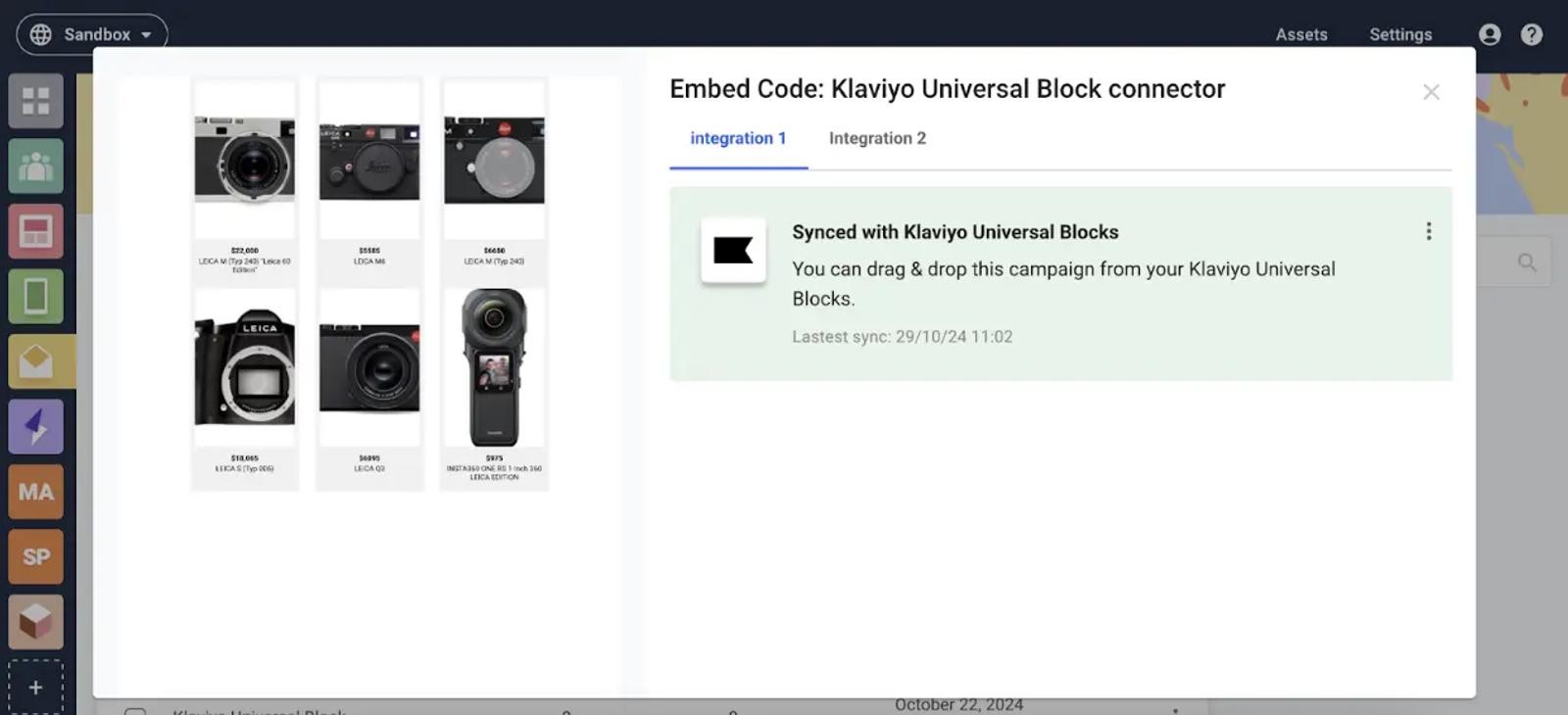Click the search magnifier icon behind the dialog
Screen dimensions: 1568x715
tap(1527, 262)
